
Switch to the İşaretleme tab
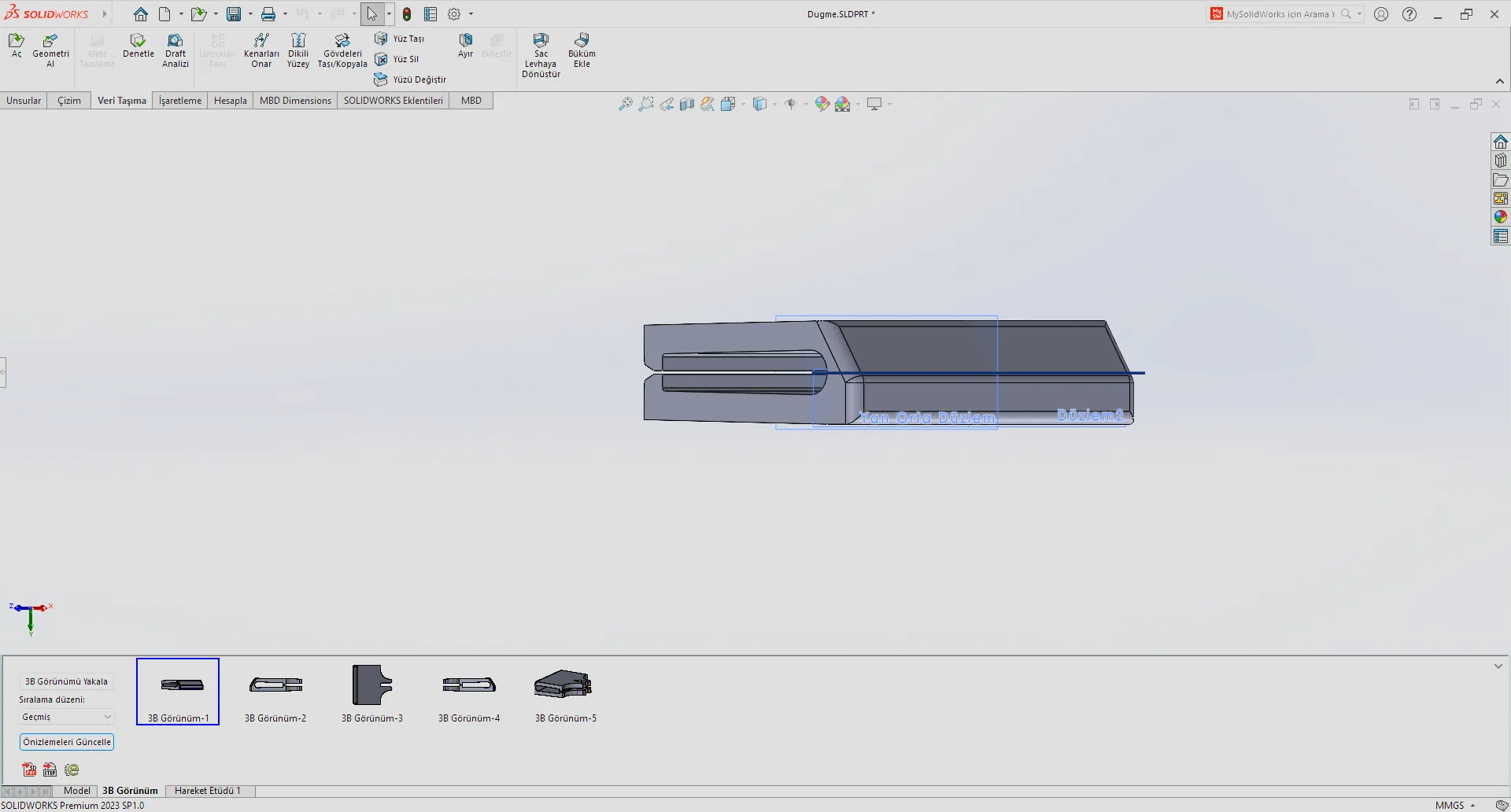point(180,101)
